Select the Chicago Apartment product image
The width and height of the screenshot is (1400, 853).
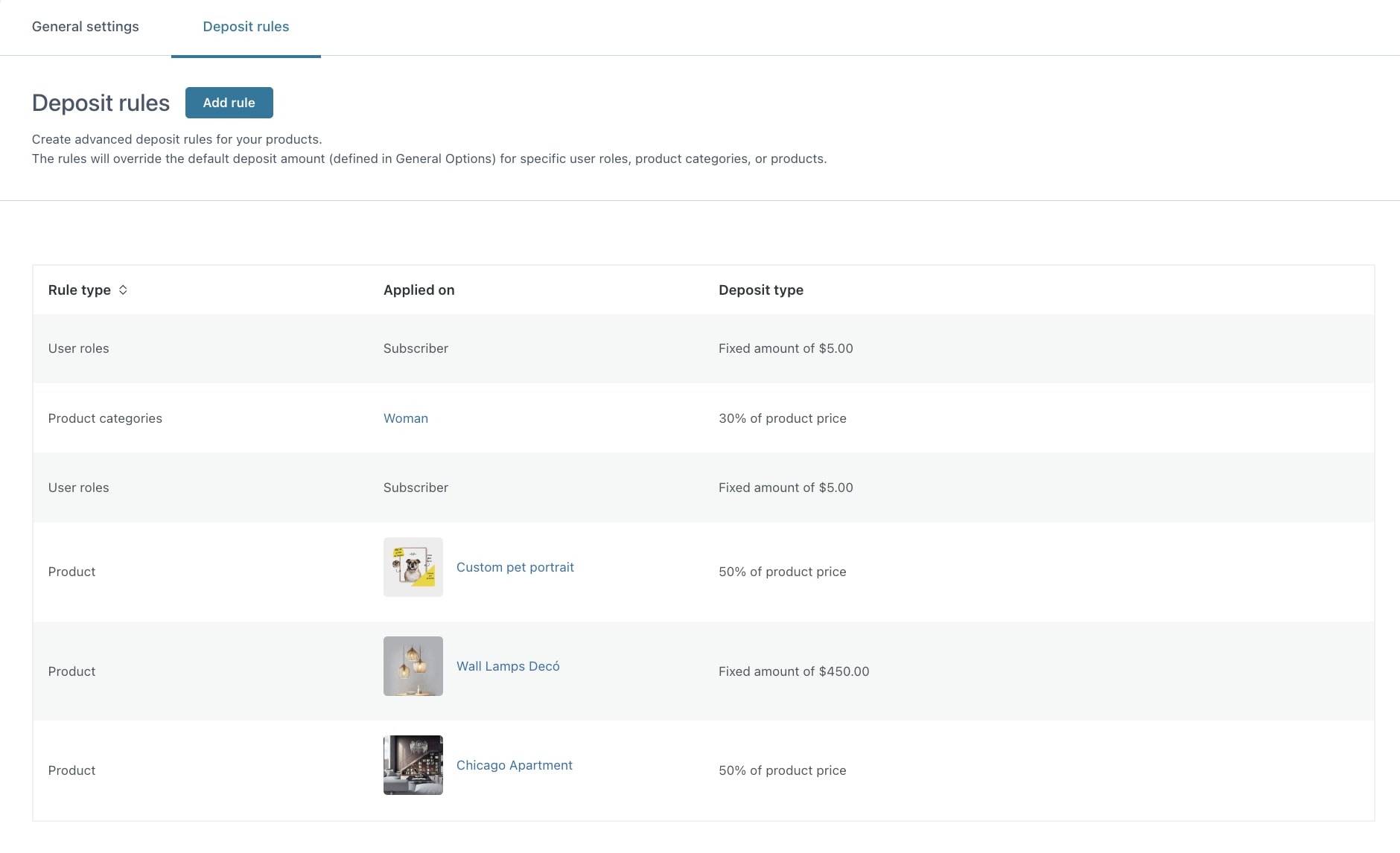[x=413, y=765]
